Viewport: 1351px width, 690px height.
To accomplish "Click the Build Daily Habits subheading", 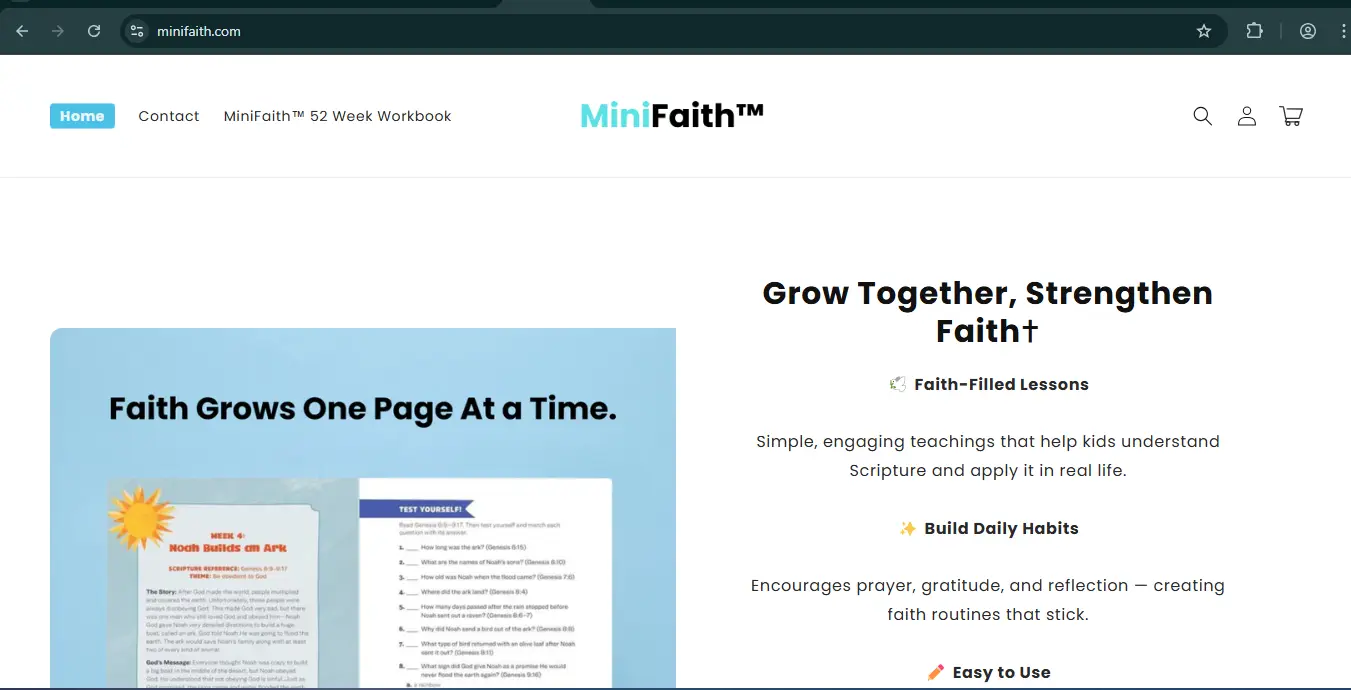I will [1000, 528].
